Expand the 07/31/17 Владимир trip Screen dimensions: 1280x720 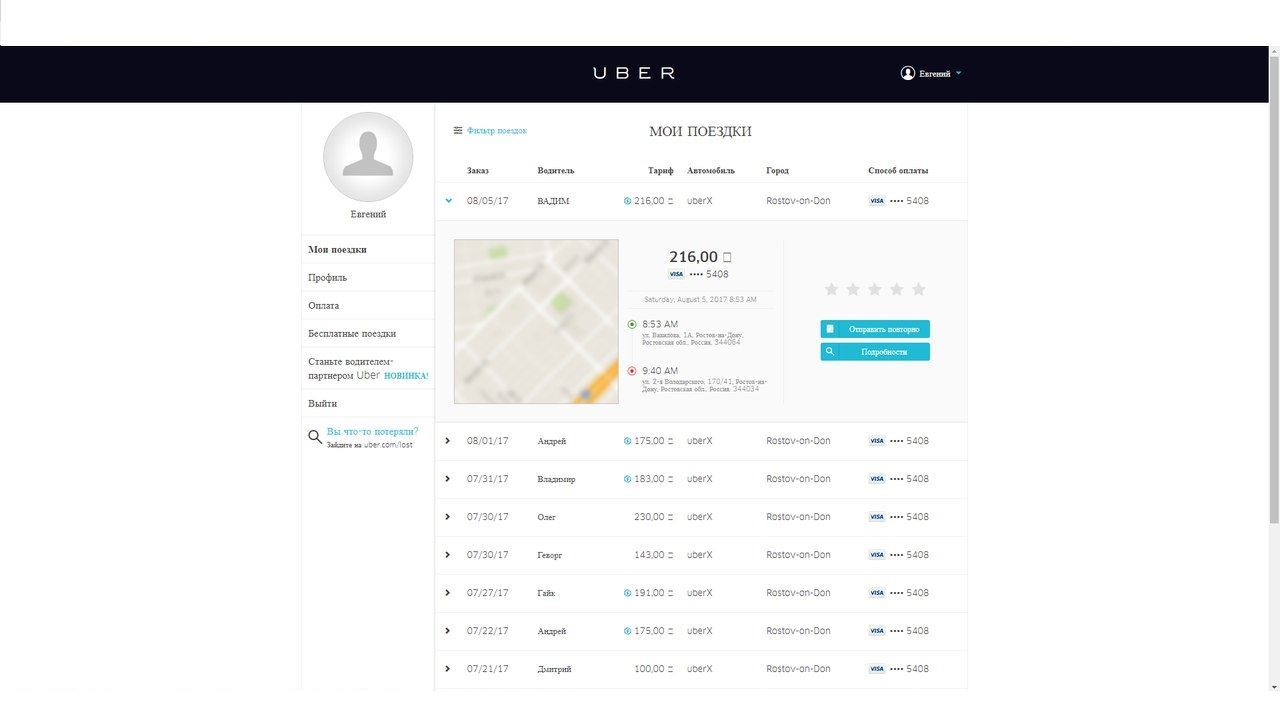448,479
